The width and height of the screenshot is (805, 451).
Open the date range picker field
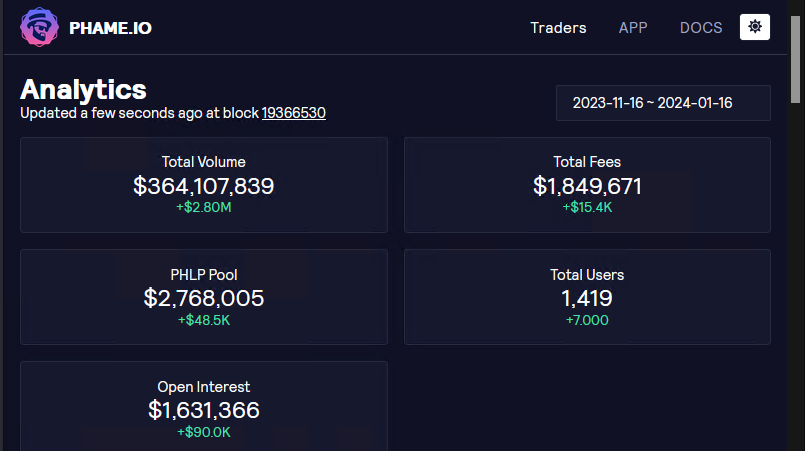coord(663,103)
